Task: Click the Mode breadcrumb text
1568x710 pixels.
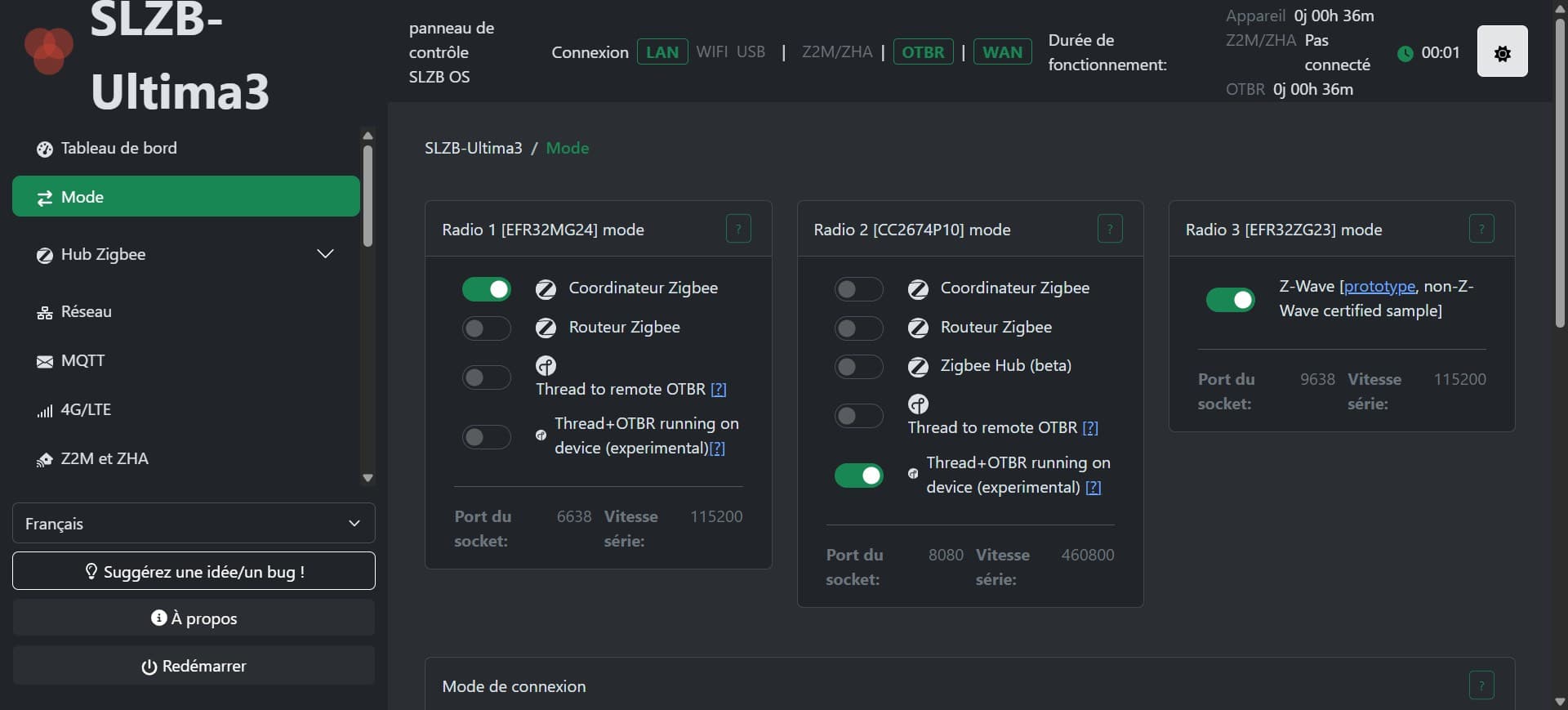Action: pyautogui.click(x=568, y=148)
